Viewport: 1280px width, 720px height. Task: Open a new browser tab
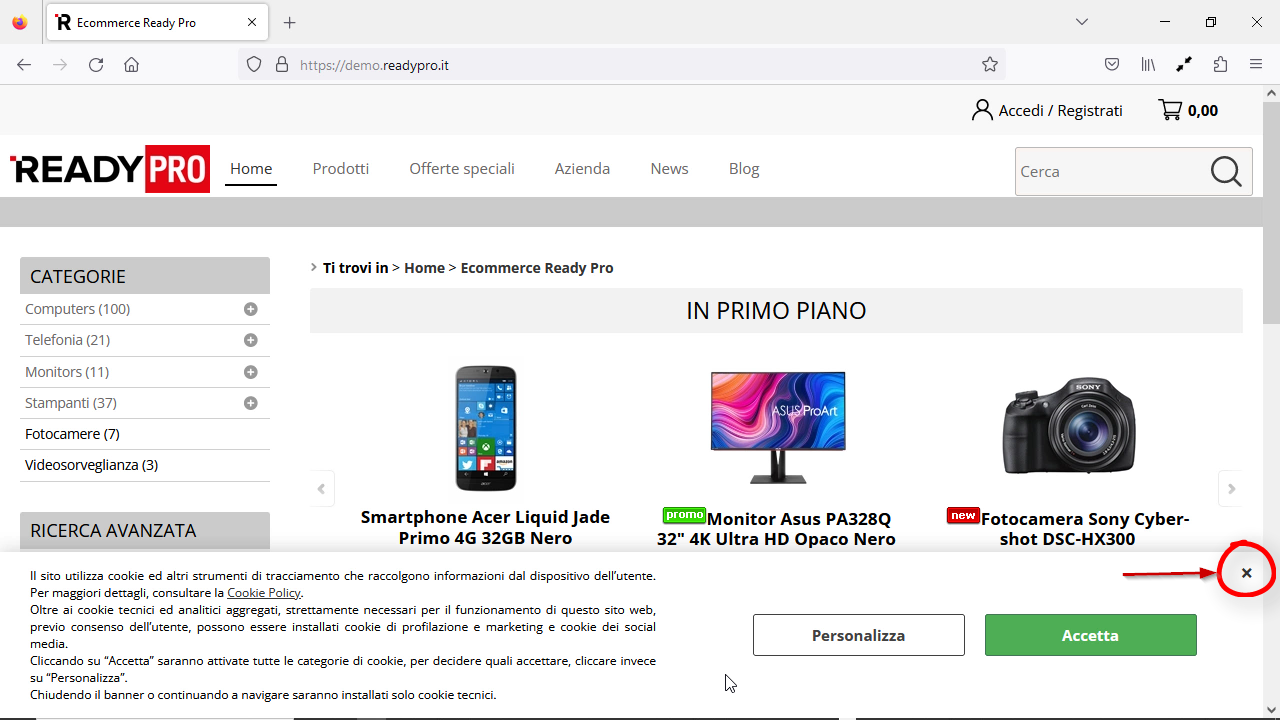pyautogui.click(x=290, y=22)
